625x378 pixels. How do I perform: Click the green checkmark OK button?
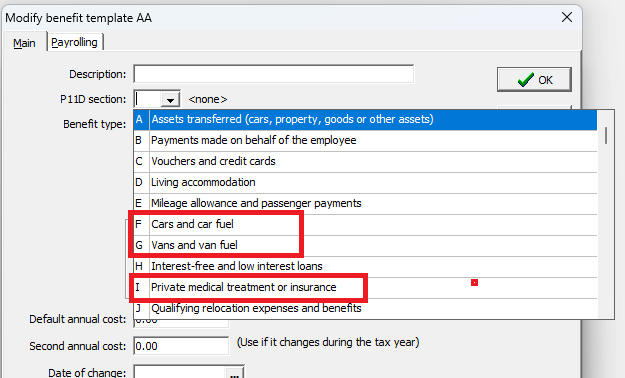pyautogui.click(x=534, y=80)
